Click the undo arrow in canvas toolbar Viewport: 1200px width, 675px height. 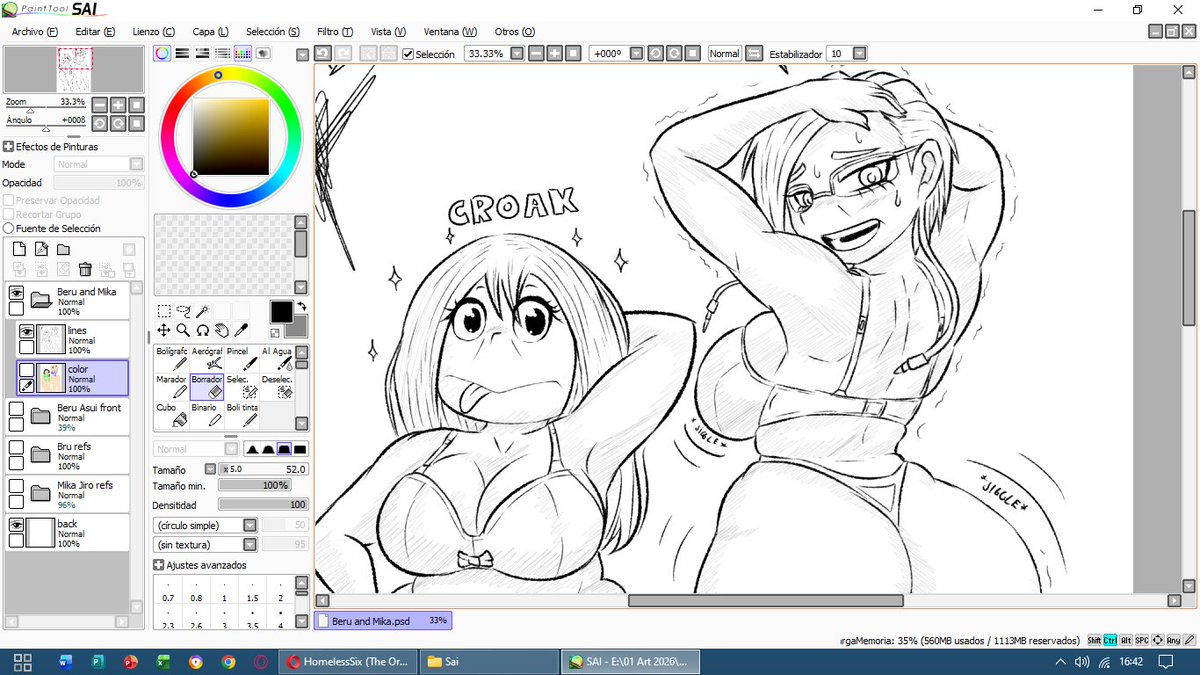tap(324, 53)
